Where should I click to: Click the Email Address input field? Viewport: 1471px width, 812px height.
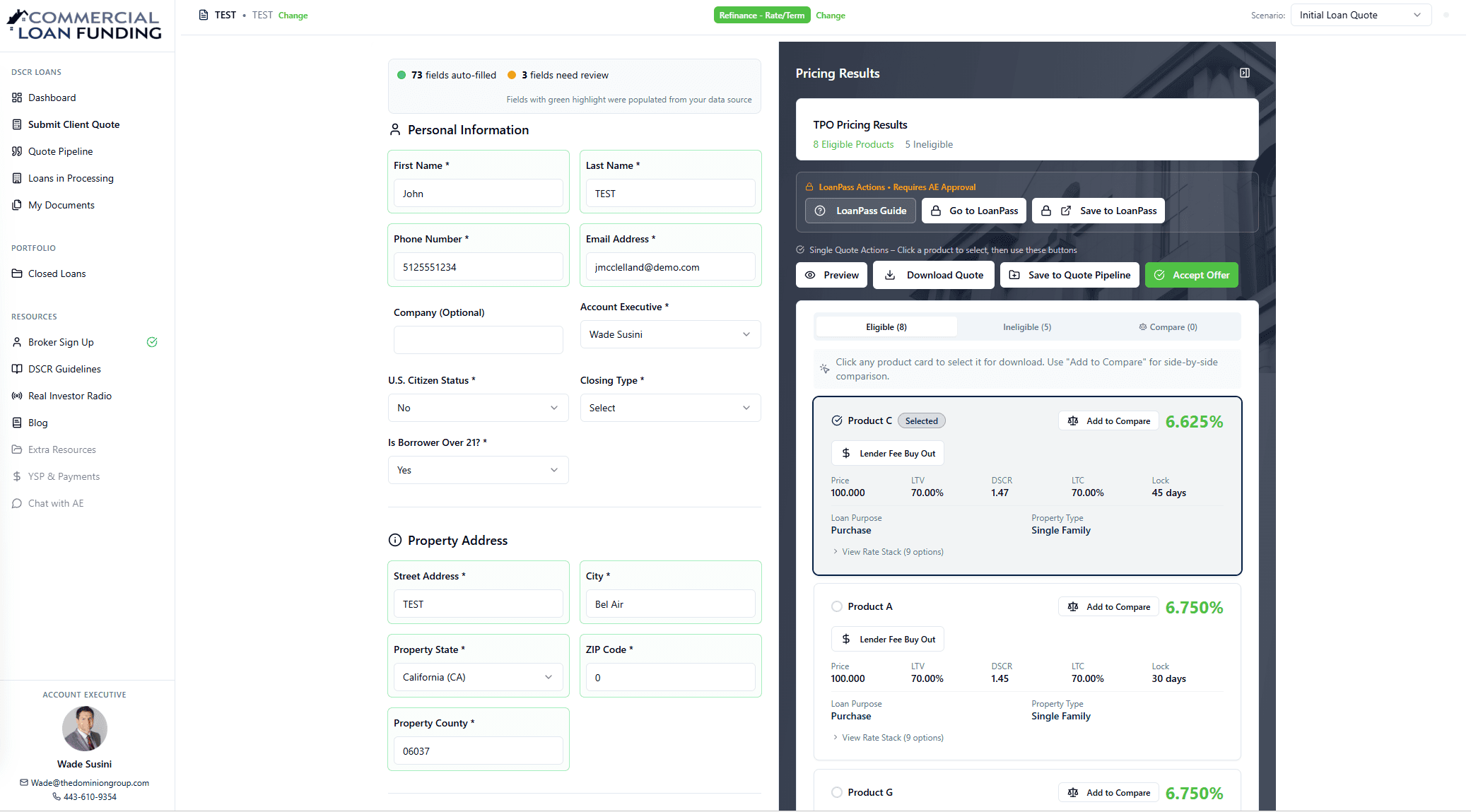tap(670, 266)
